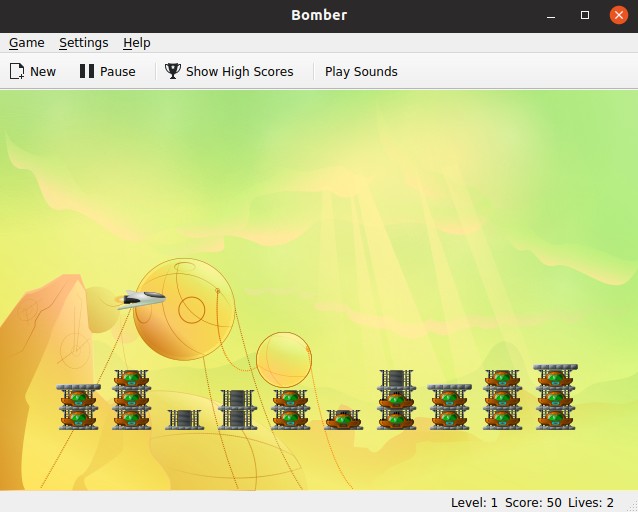Open the Help menu
The width and height of the screenshot is (638, 512).
pyautogui.click(x=137, y=43)
